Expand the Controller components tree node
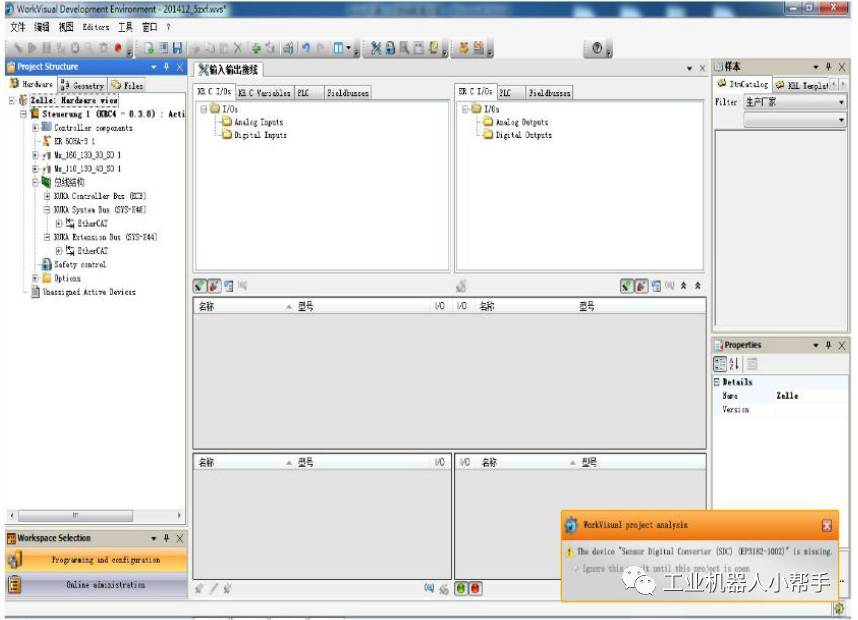The width and height of the screenshot is (858, 620). coord(36,128)
